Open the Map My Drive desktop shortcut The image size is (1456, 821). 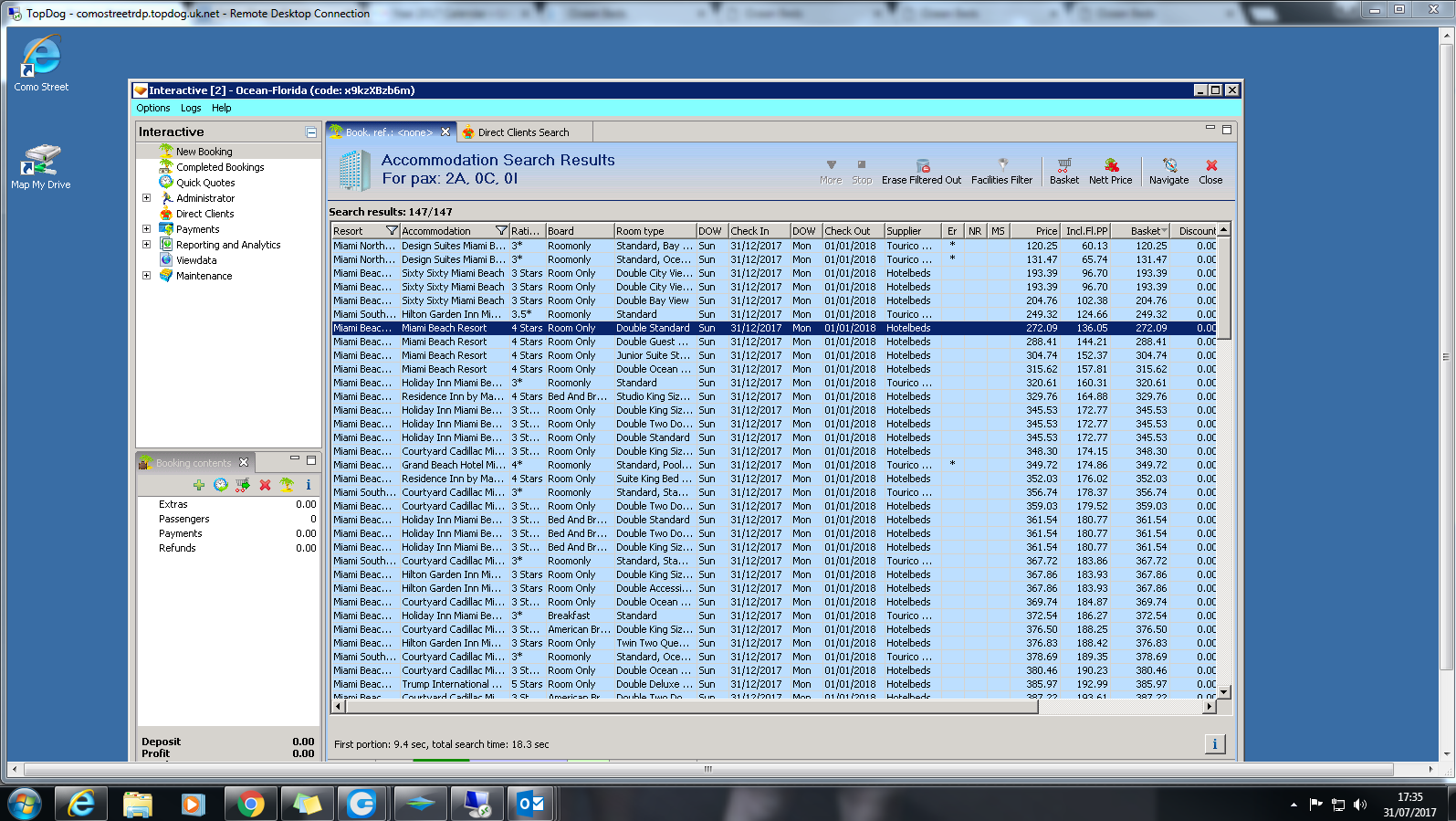click(41, 167)
